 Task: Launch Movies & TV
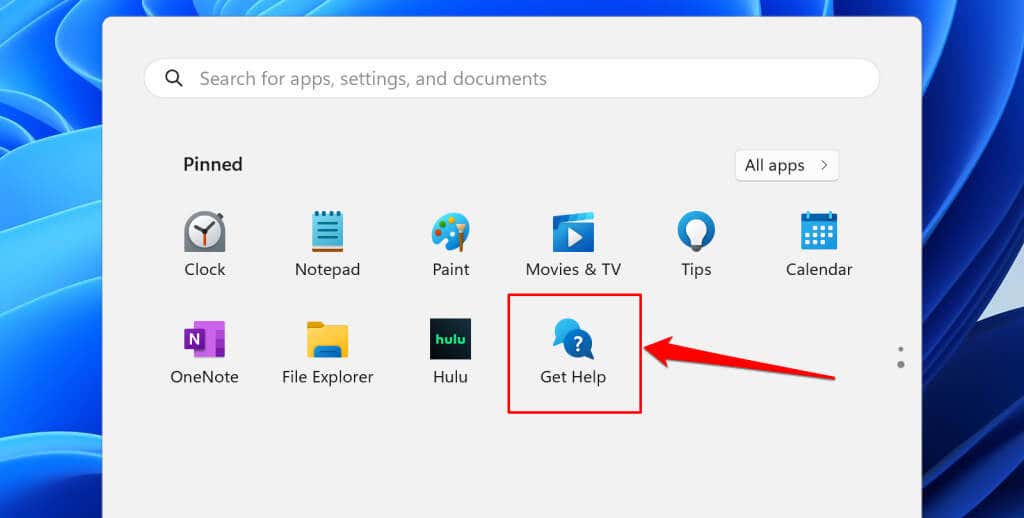[x=573, y=244]
